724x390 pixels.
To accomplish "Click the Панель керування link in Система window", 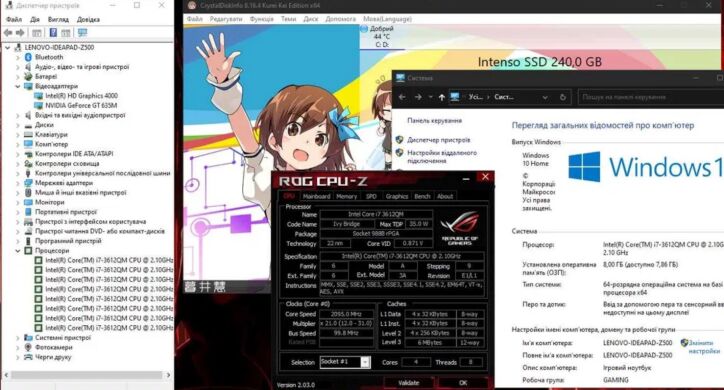I will pos(434,120).
